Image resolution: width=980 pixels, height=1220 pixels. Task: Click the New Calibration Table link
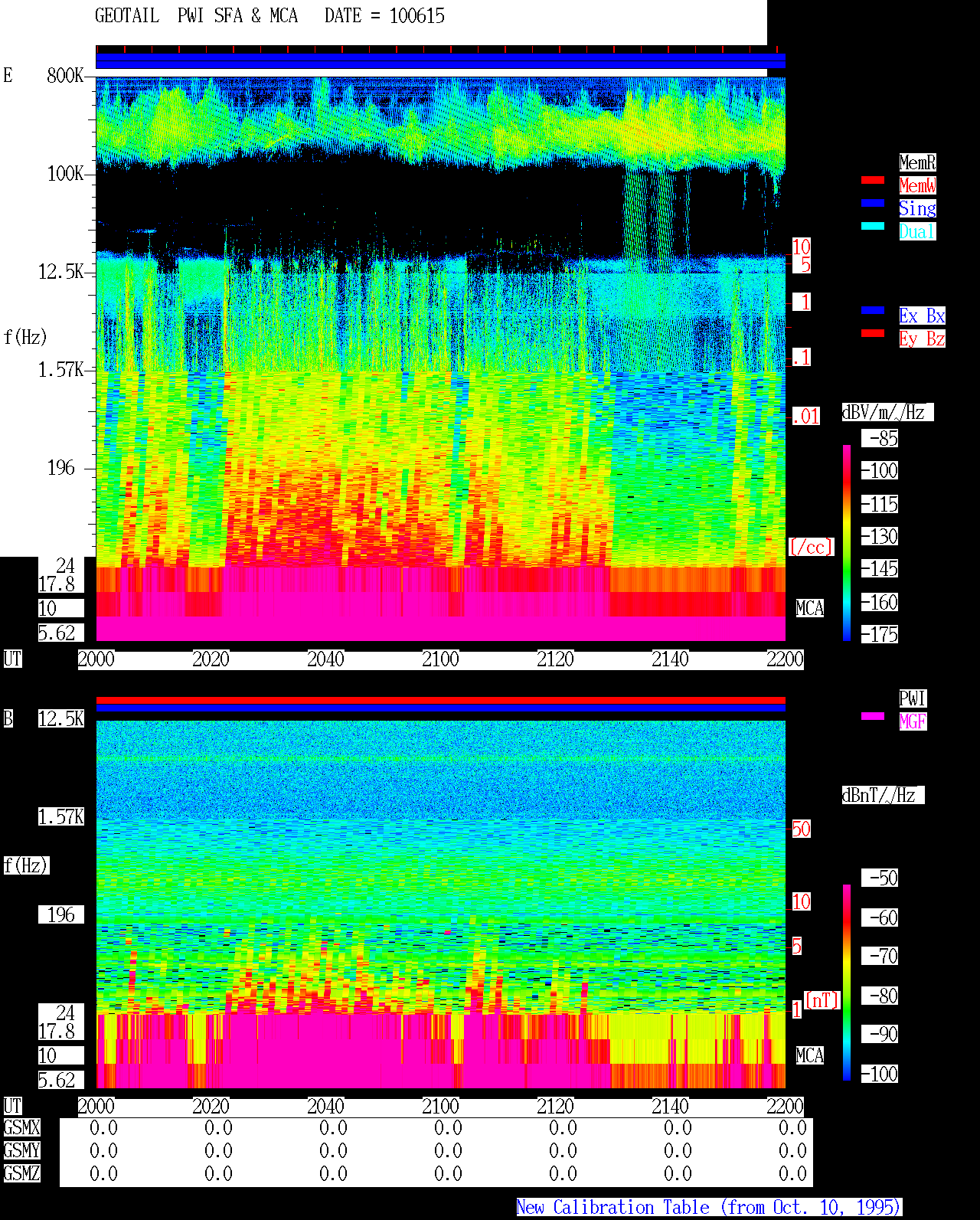[709, 1207]
